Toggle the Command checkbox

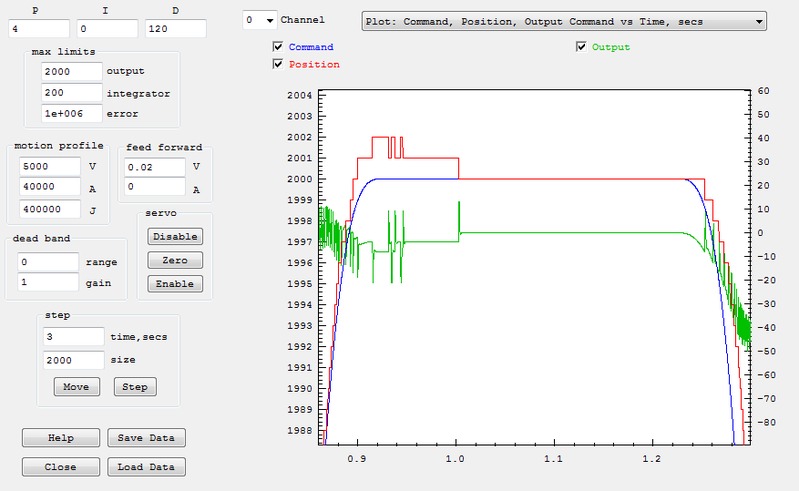pos(278,47)
